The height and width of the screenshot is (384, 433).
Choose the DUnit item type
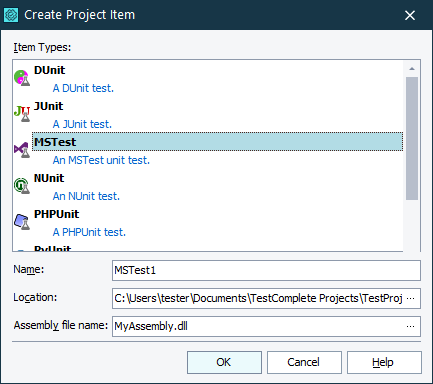click(49, 70)
